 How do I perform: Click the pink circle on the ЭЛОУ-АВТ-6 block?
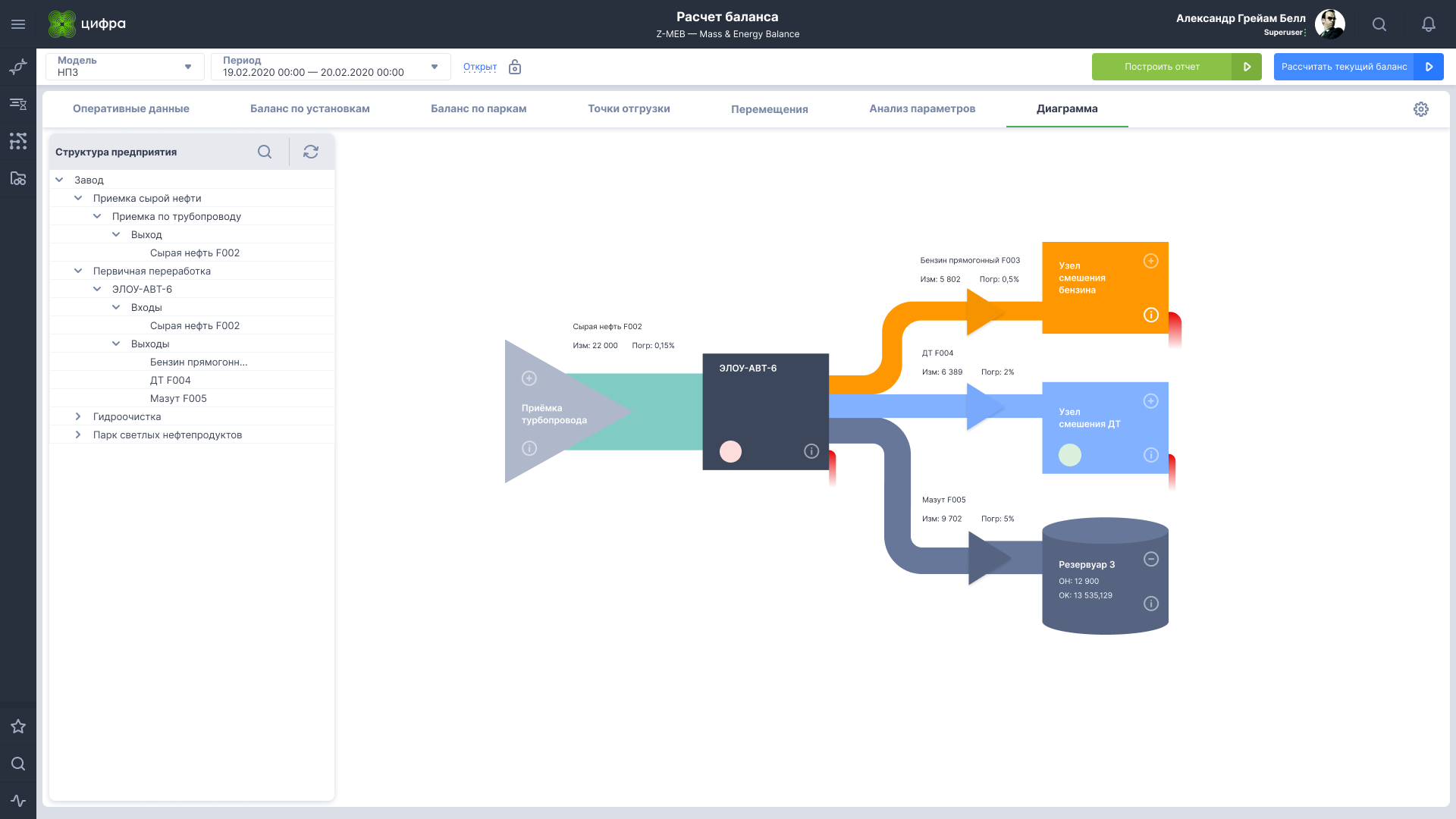pyautogui.click(x=730, y=451)
